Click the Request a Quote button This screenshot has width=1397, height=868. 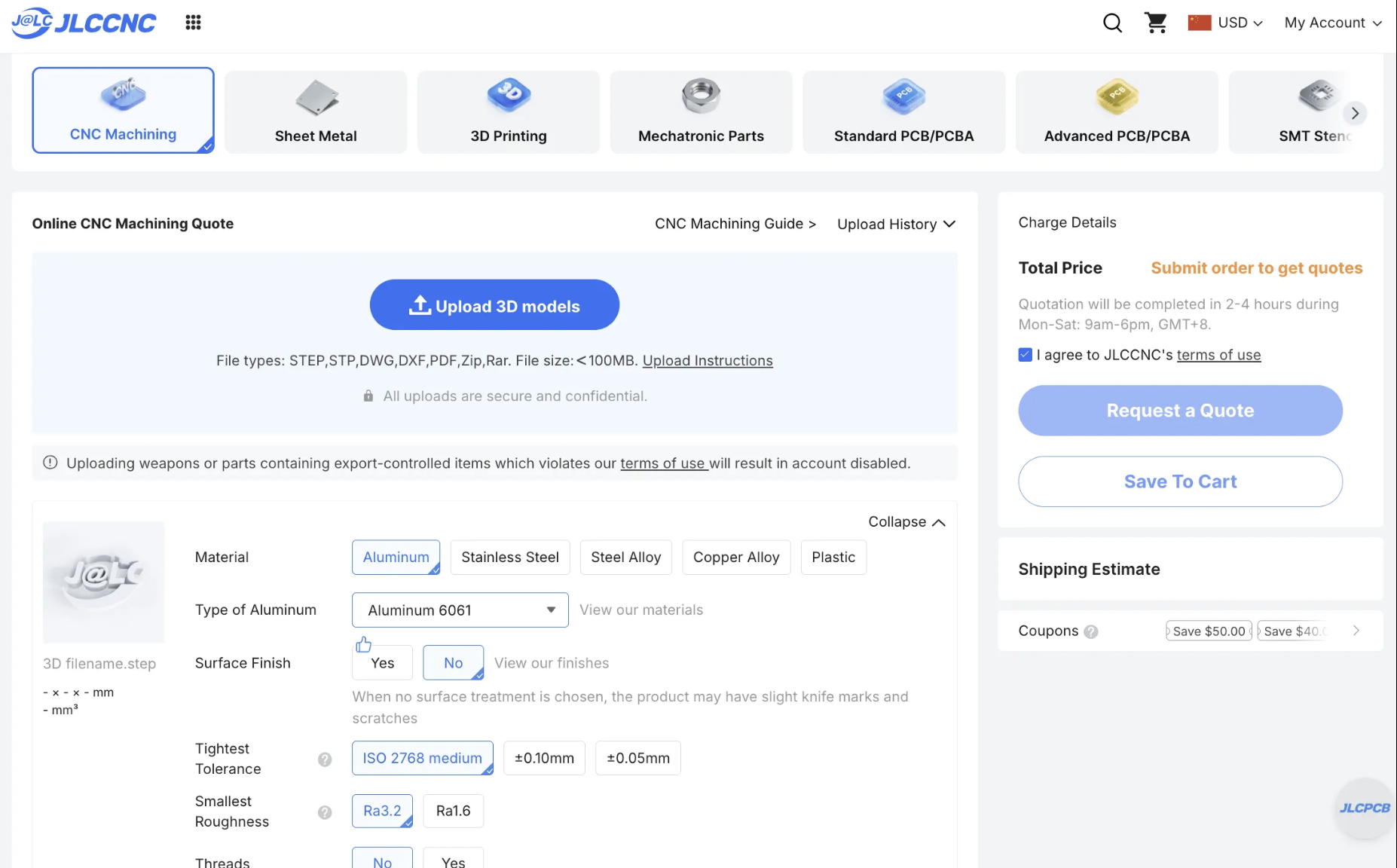tap(1180, 411)
